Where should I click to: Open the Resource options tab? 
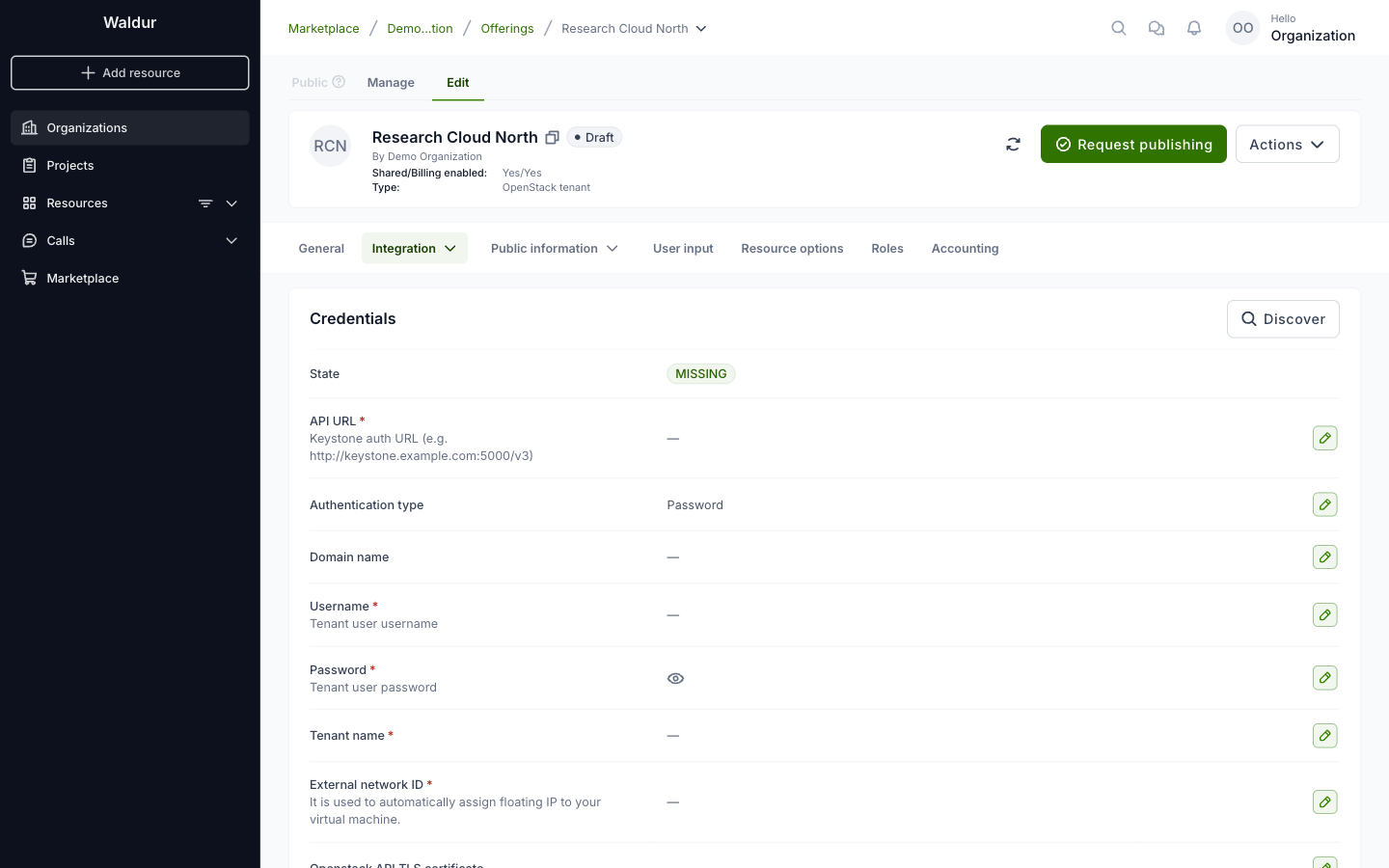point(792,248)
